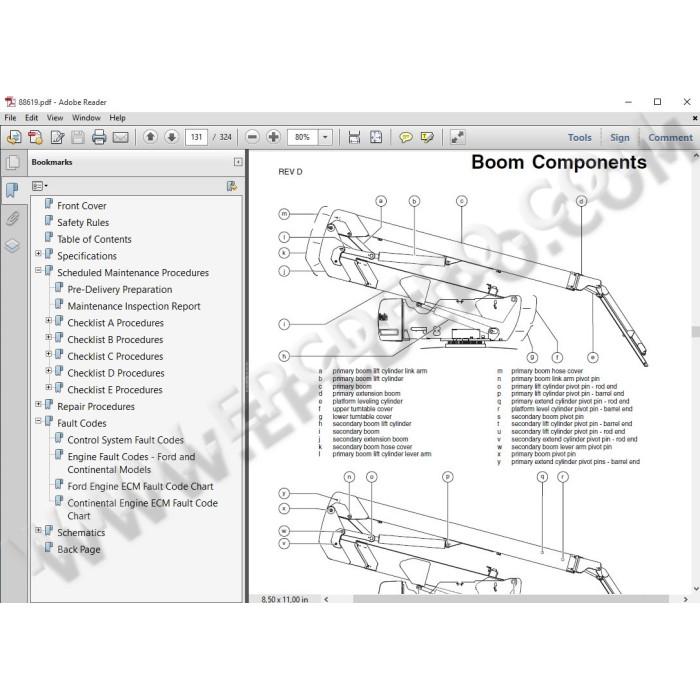This screenshot has width=700, height=700.
Task: Open Ford Engine ECM Fault Code Chart
Action: click(x=140, y=486)
